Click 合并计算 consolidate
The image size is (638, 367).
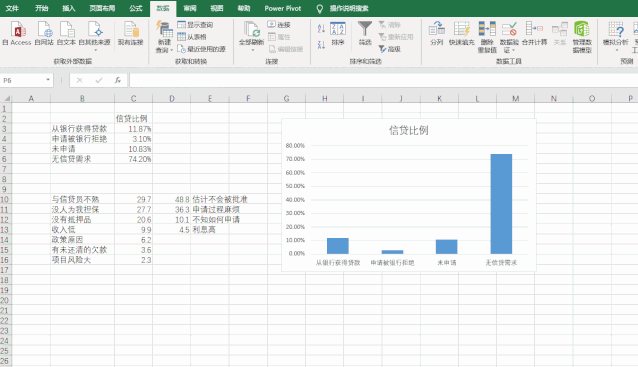(x=534, y=33)
